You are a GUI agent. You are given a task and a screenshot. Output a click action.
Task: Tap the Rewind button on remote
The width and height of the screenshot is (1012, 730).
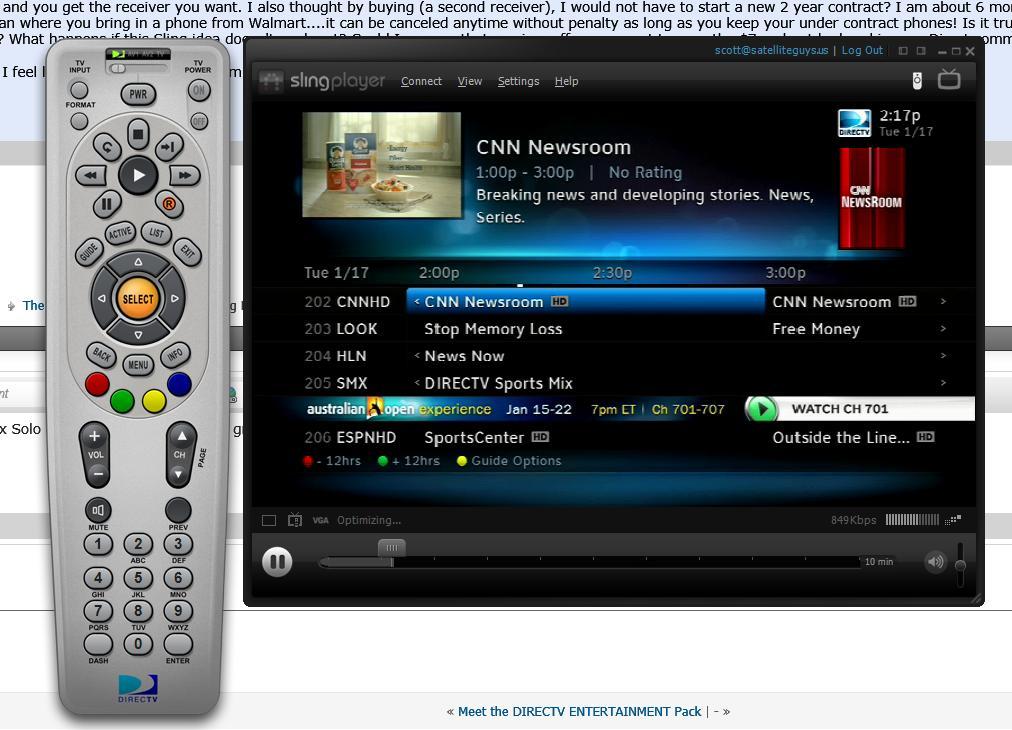click(x=91, y=175)
